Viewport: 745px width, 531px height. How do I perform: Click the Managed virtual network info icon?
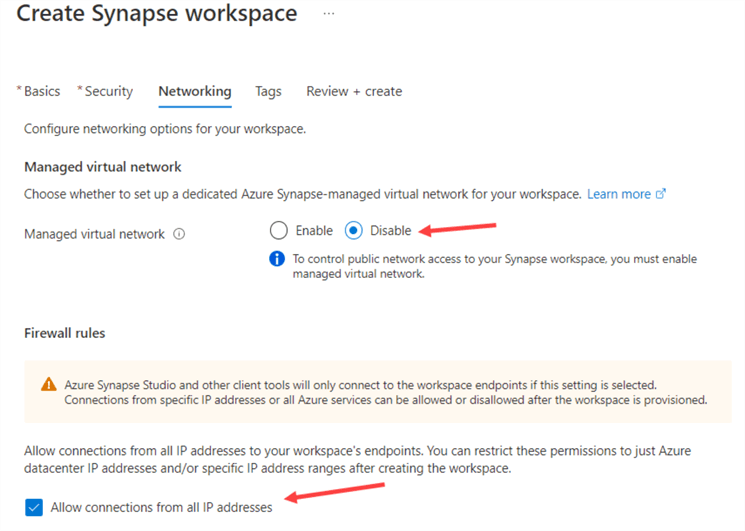pyautogui.click(x=180, y=234)
